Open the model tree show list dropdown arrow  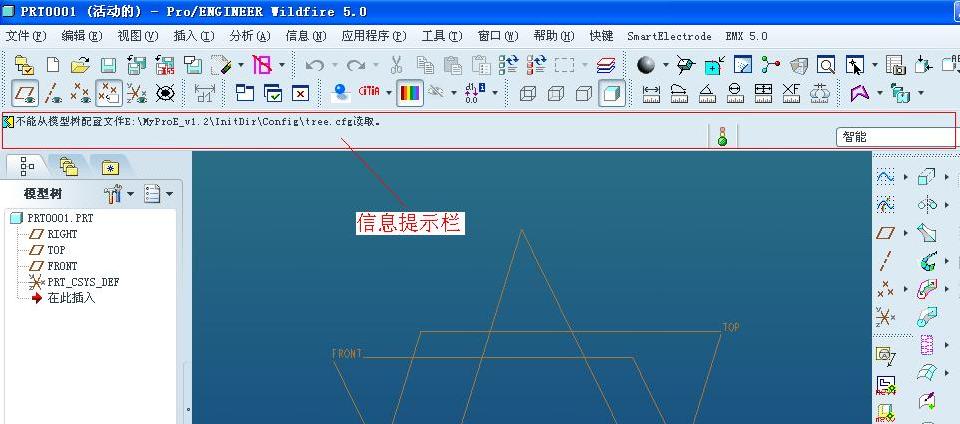click(169, 194)
